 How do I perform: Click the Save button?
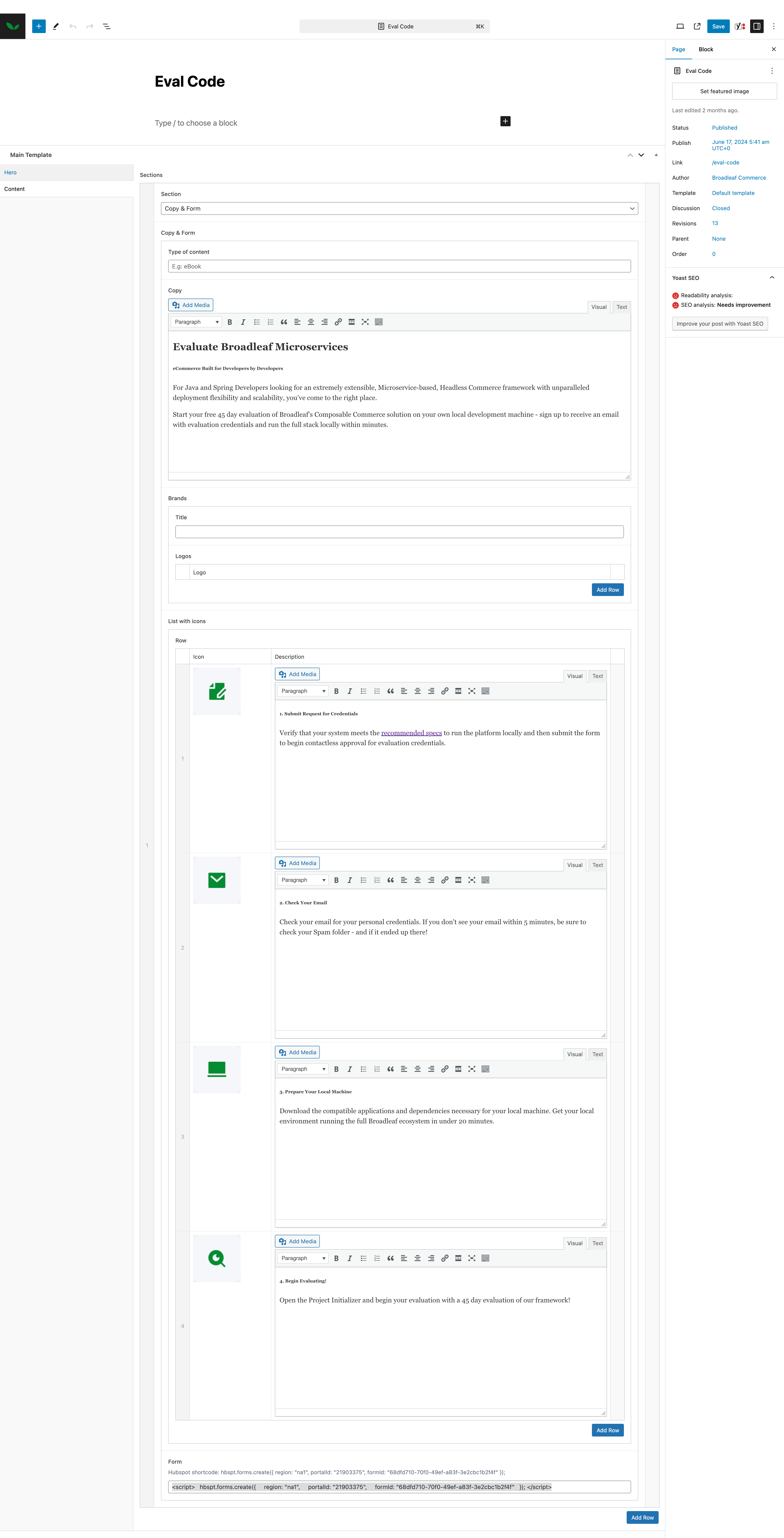718,26
